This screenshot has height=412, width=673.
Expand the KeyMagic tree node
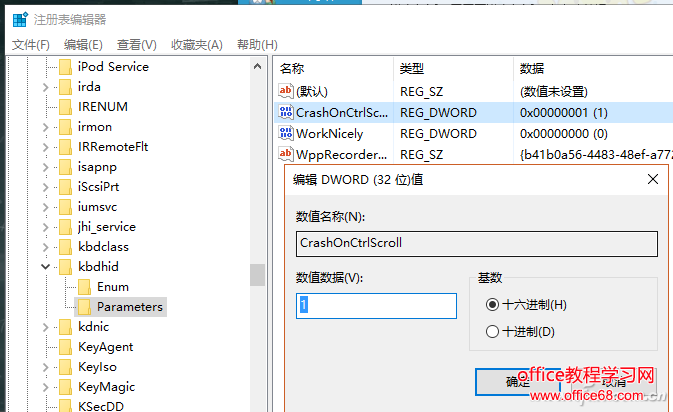point(45,387)
